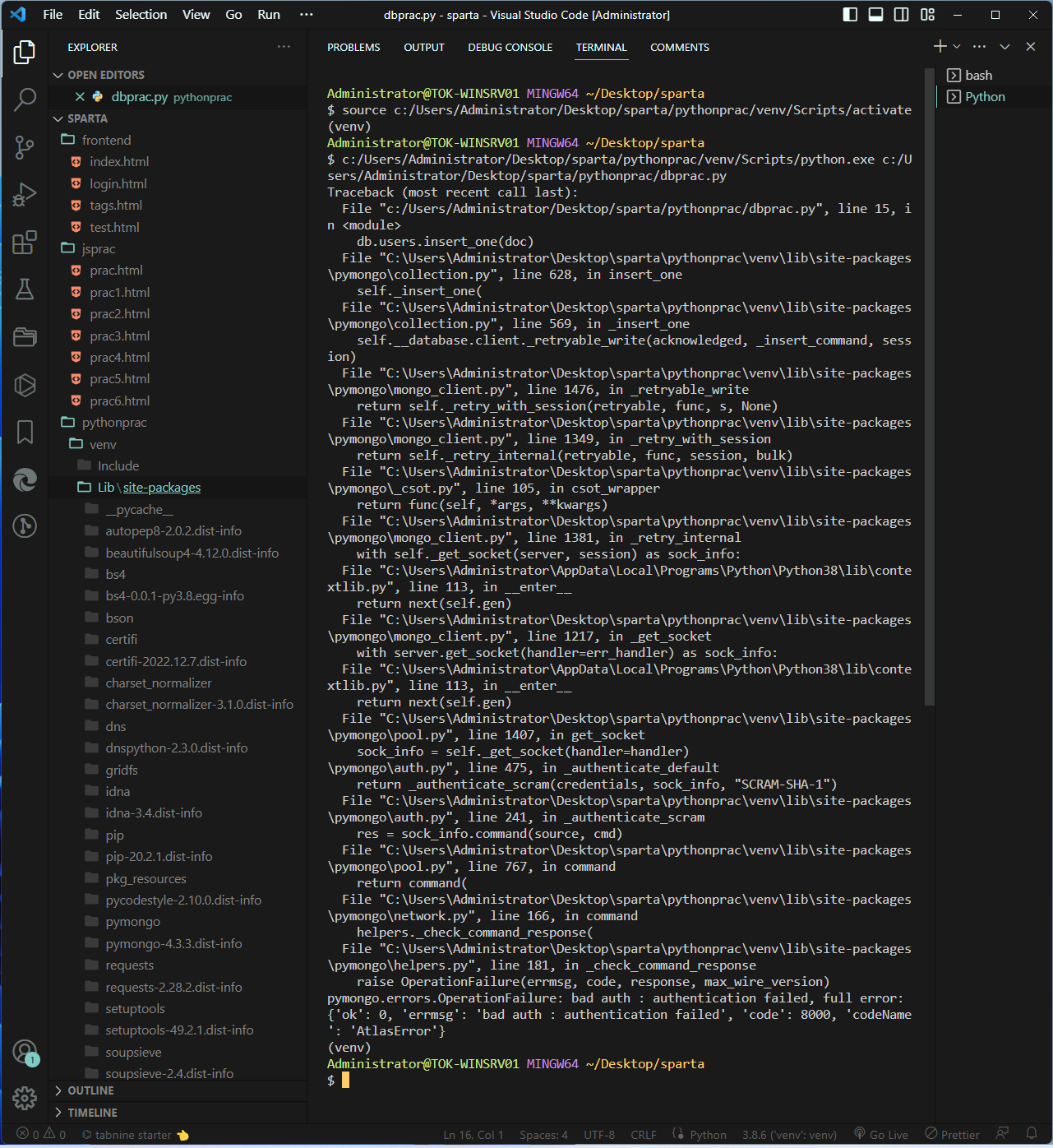
Task: Open the Accounts icon in activity bar
Action: [25, 1052]
